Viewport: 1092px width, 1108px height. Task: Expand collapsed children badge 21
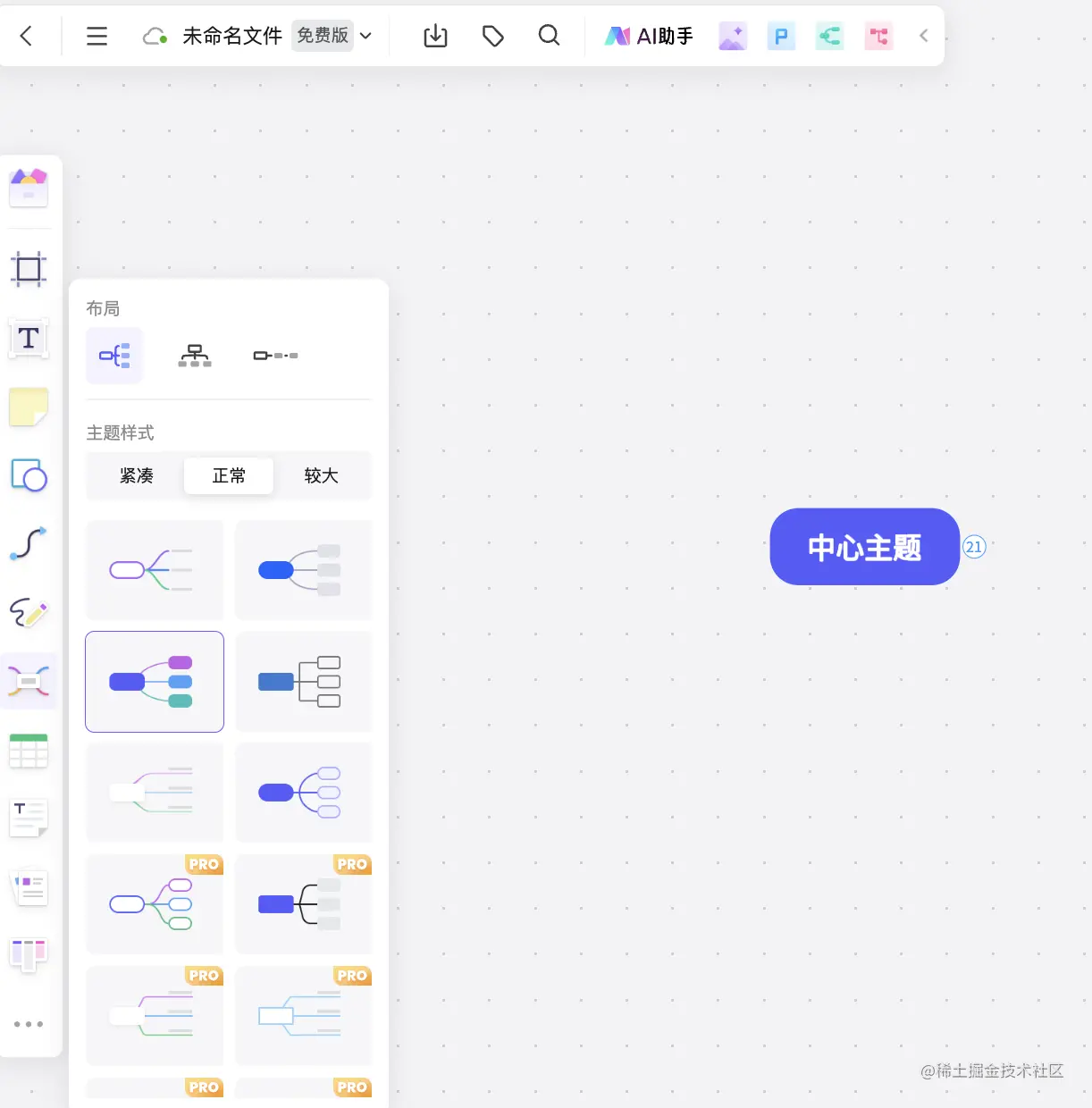[974, 547]
